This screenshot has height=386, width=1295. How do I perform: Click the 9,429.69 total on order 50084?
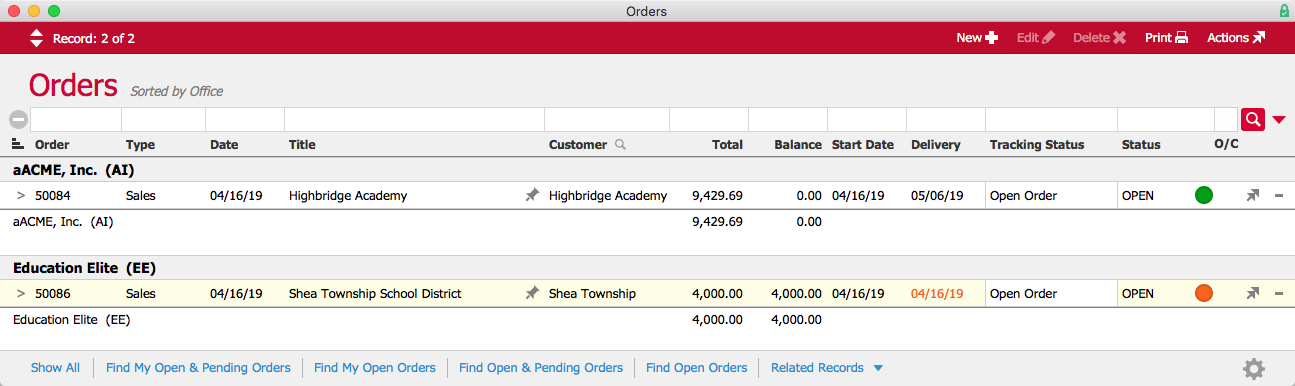[x=717, y=196]
